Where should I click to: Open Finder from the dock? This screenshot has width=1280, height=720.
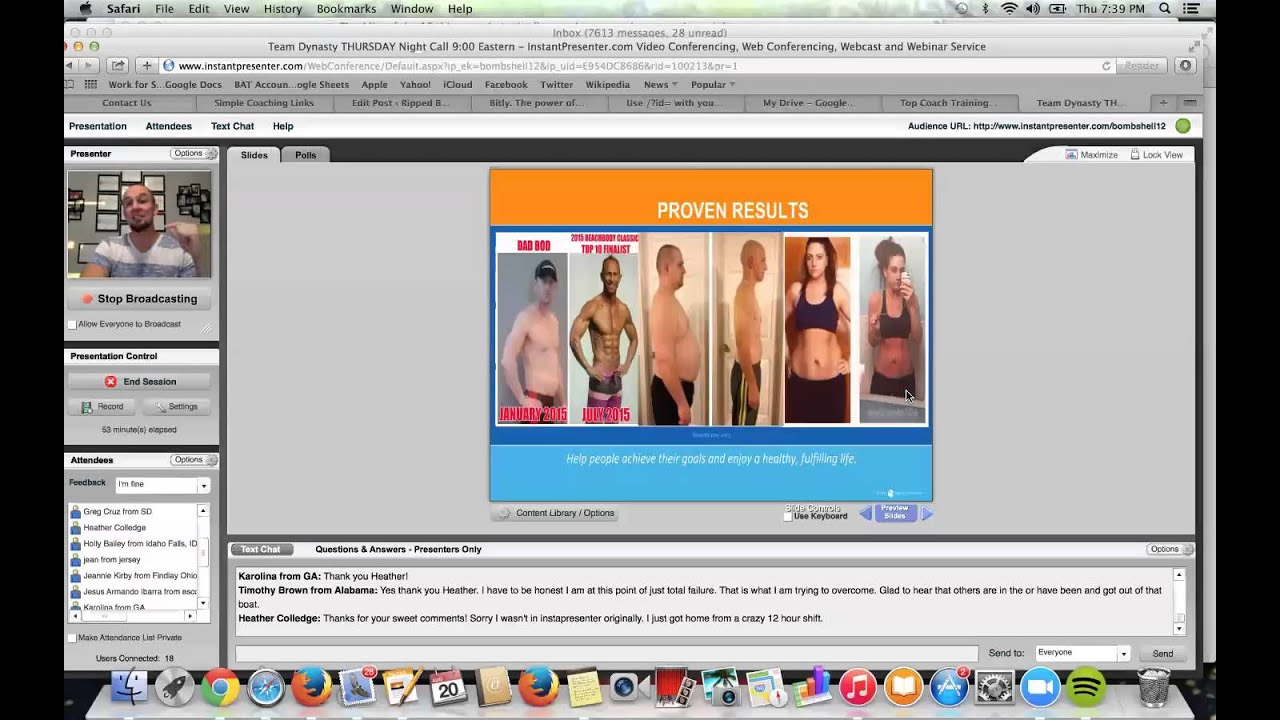pyautogui.click(x=130, y=688)
